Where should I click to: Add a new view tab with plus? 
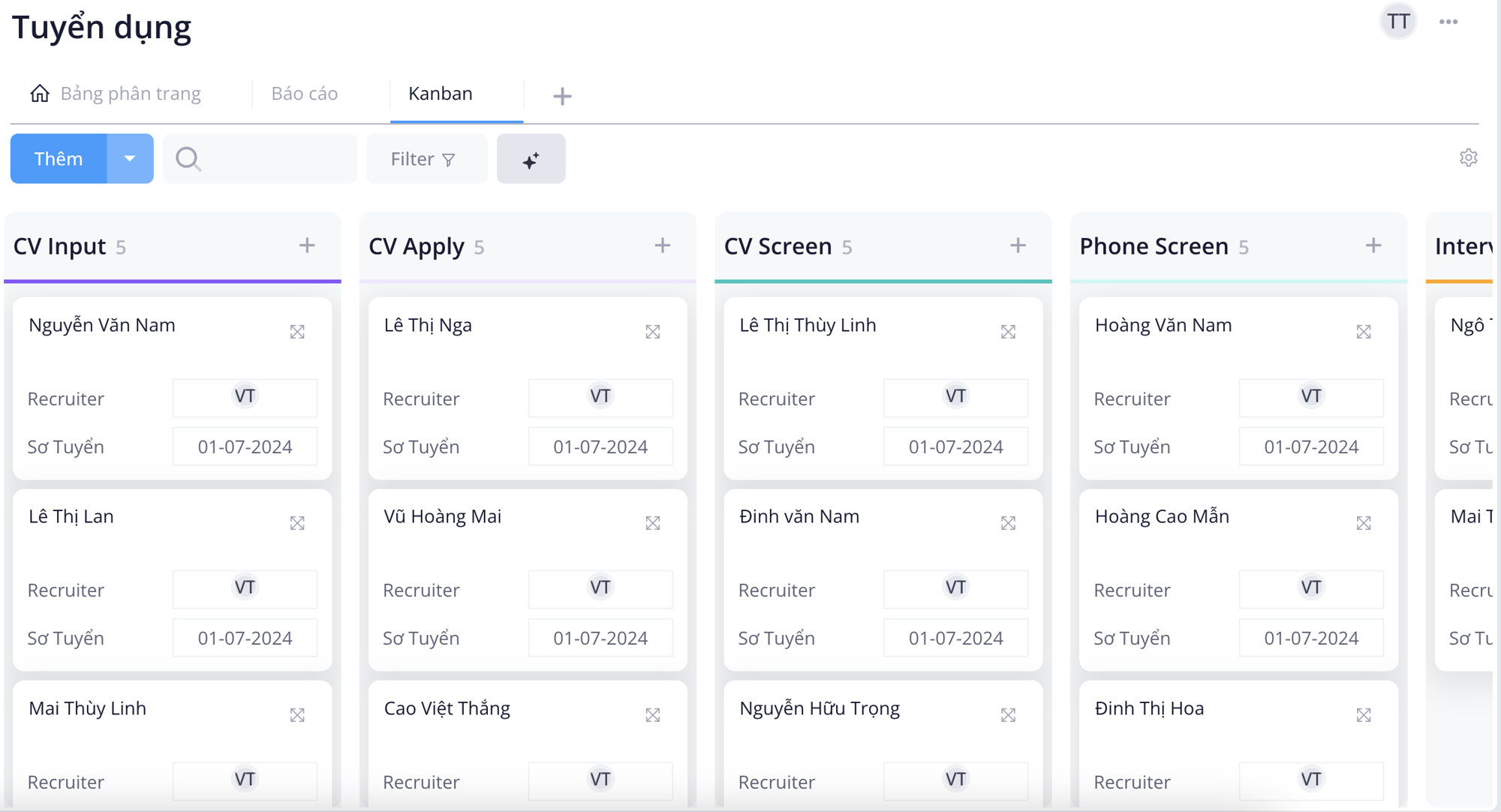coord(562,96)
